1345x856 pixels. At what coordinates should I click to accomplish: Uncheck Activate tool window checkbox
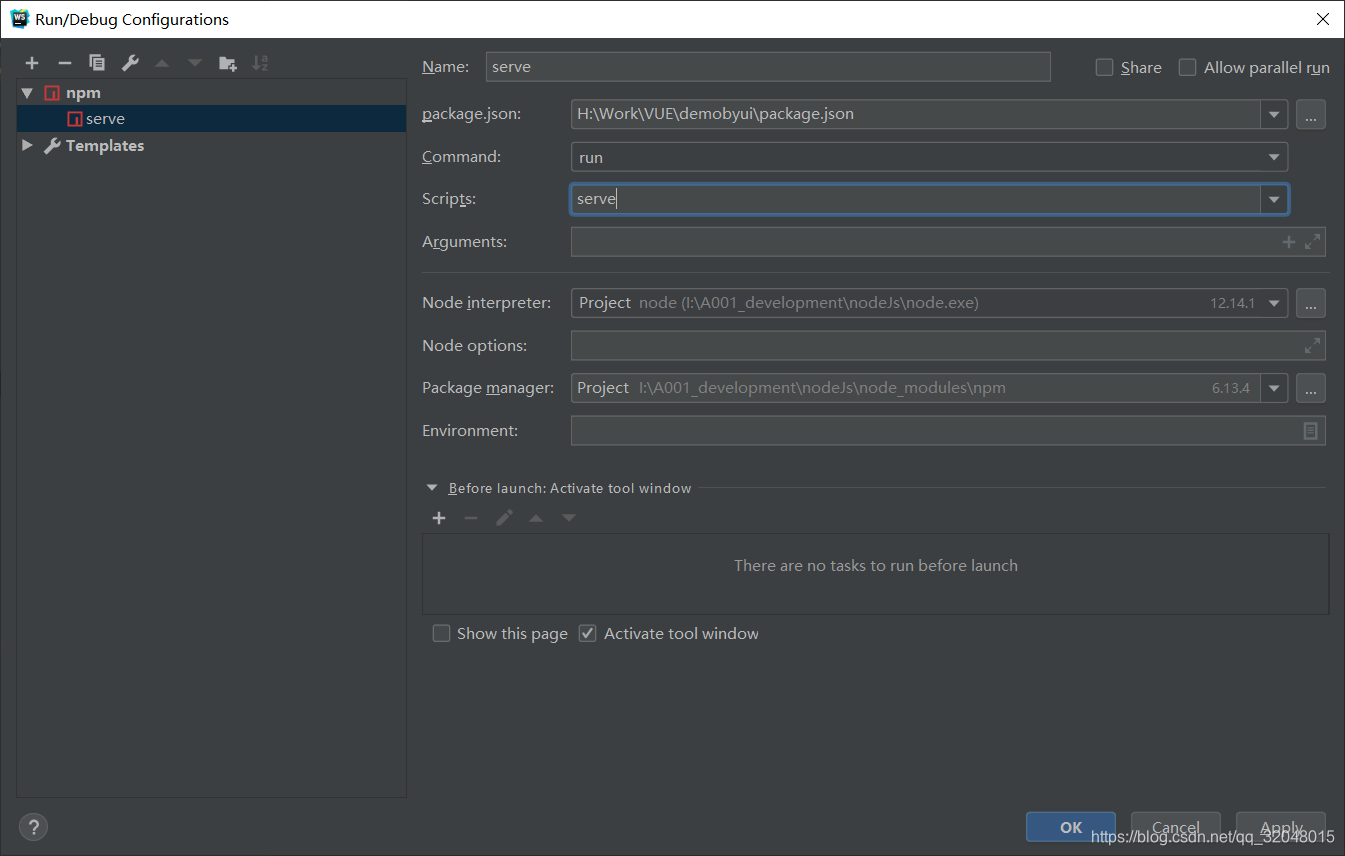tap(588, 633)
